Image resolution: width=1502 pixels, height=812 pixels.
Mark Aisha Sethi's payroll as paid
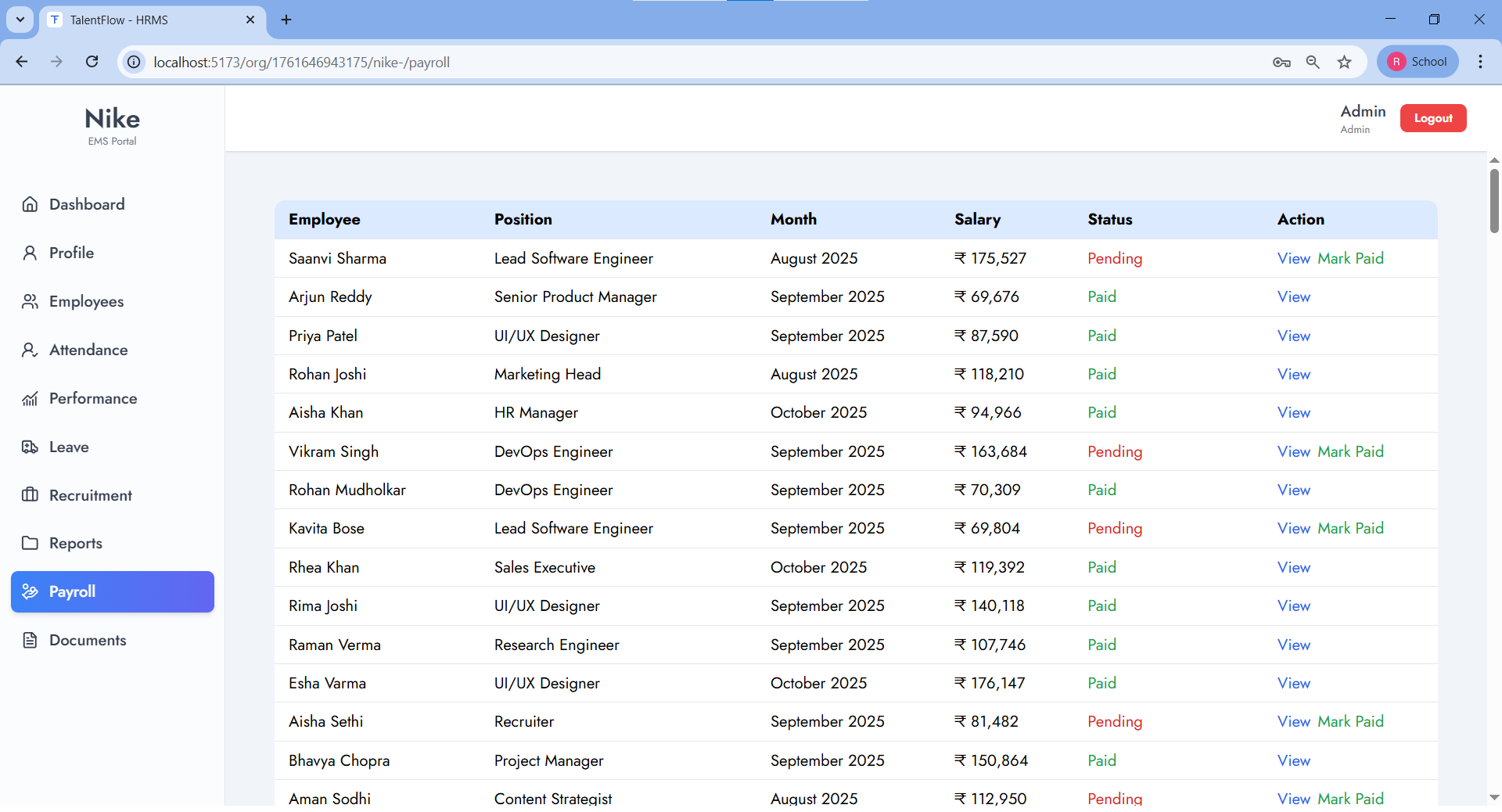click(x=1351, y=721)
